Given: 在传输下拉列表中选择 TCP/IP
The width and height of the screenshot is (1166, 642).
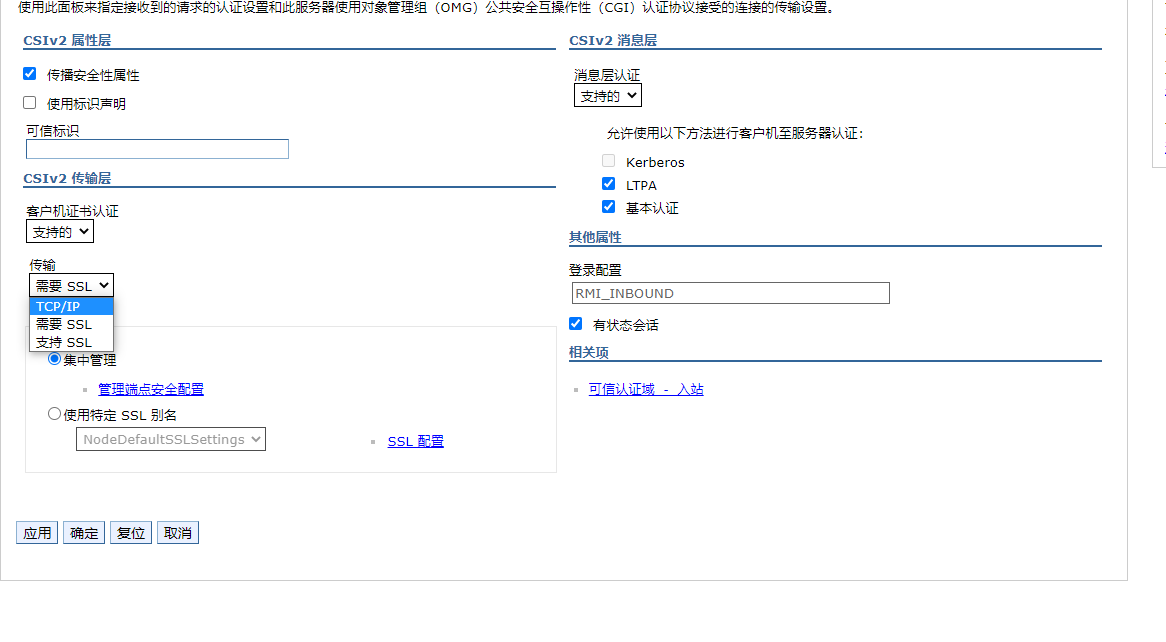Looking at the screenshot, I should pyautogui.click(x=56, y=305).
